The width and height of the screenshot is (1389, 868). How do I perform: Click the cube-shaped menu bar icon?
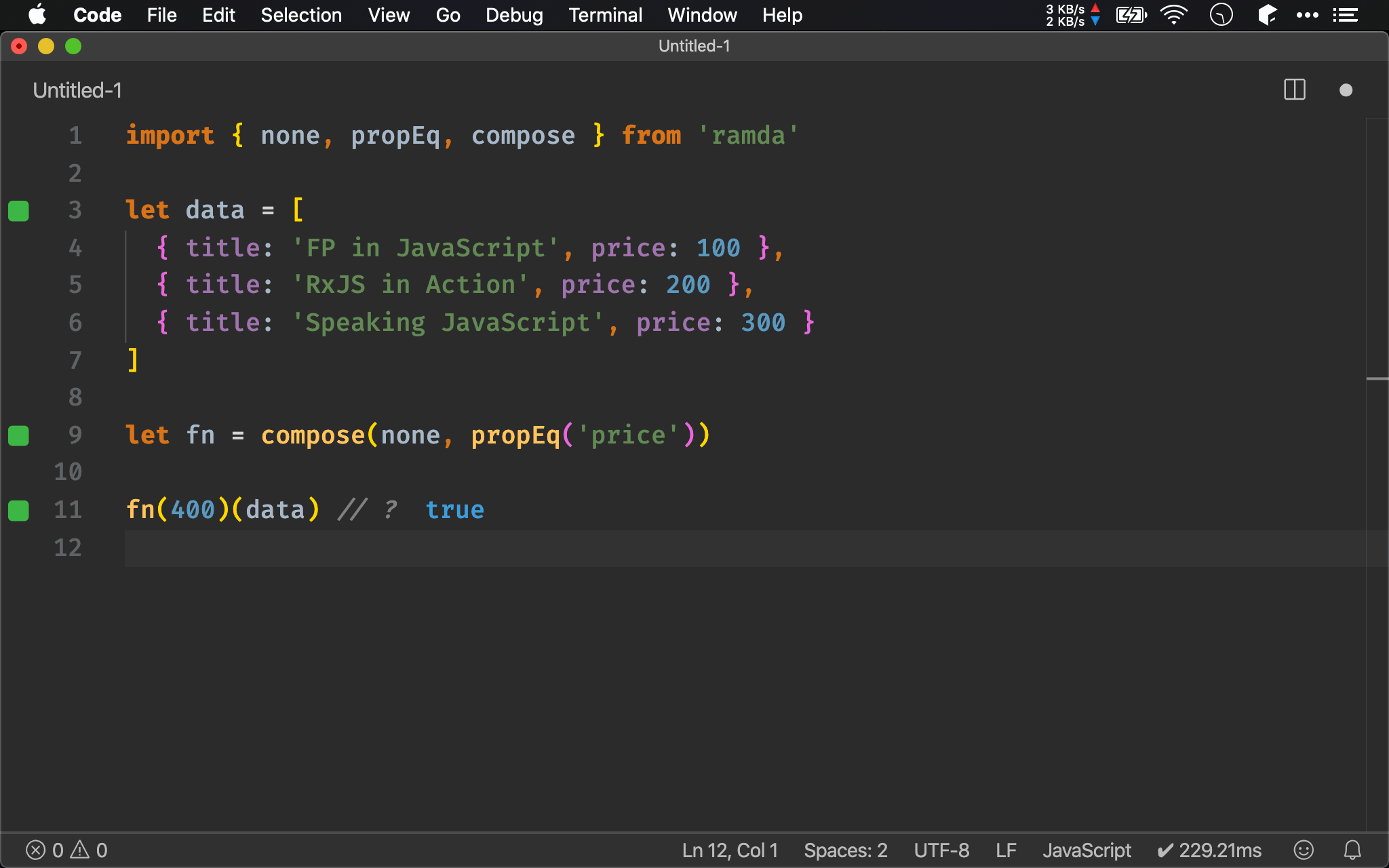pos(1267,15)
